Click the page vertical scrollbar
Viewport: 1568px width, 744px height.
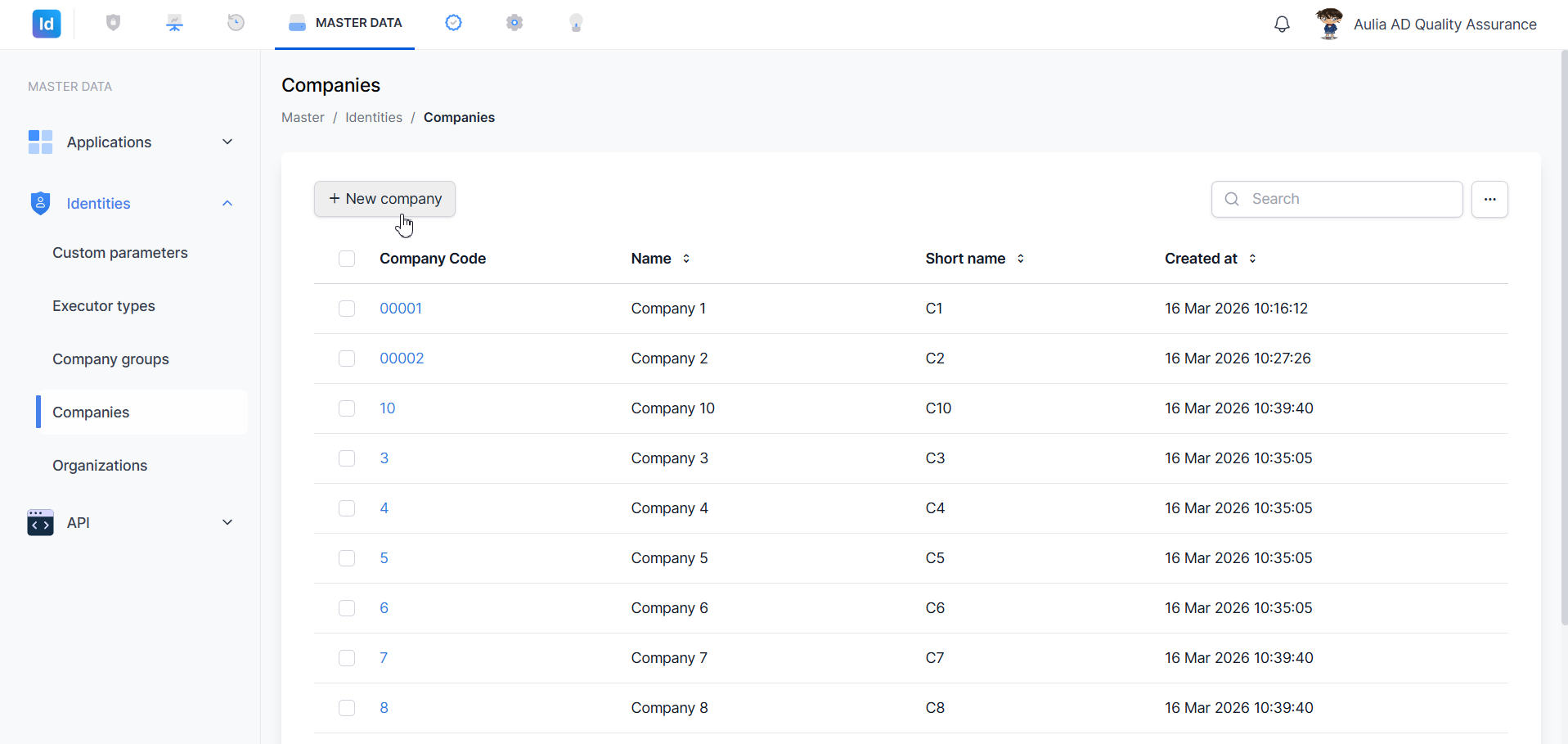click(x=1564, y=337)
